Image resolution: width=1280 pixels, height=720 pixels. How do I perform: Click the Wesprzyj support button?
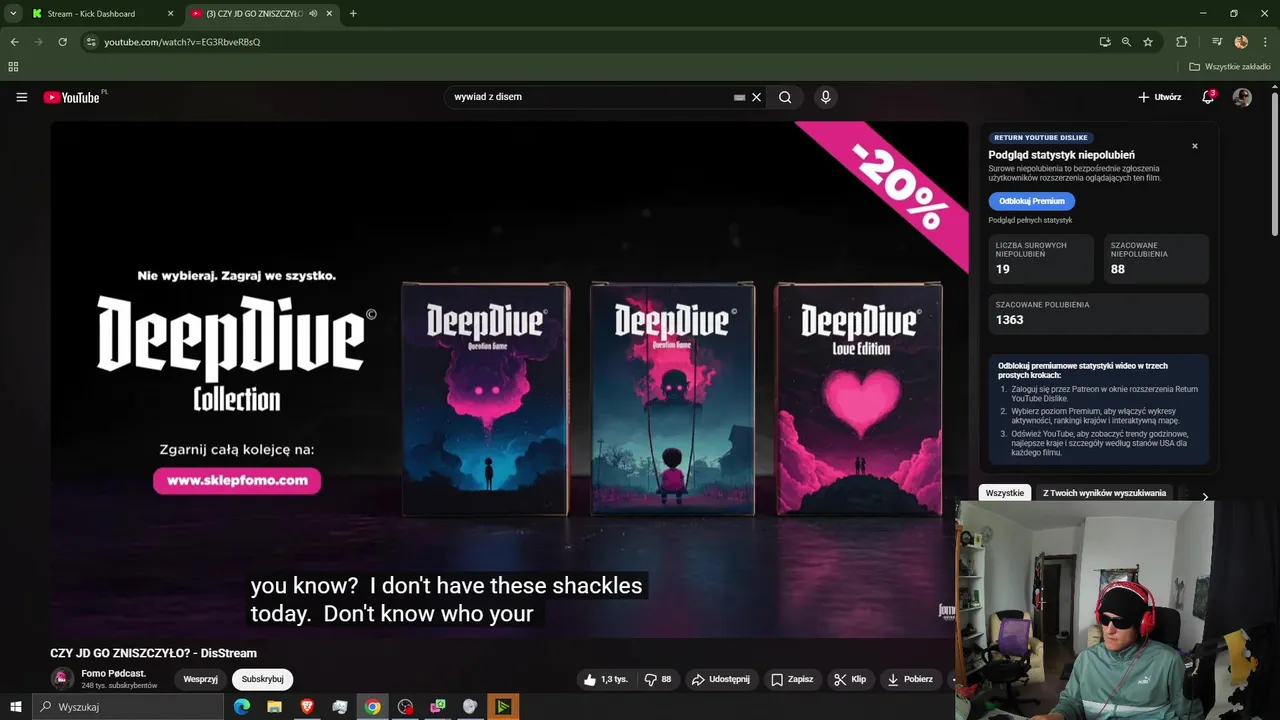pos(200,679)
